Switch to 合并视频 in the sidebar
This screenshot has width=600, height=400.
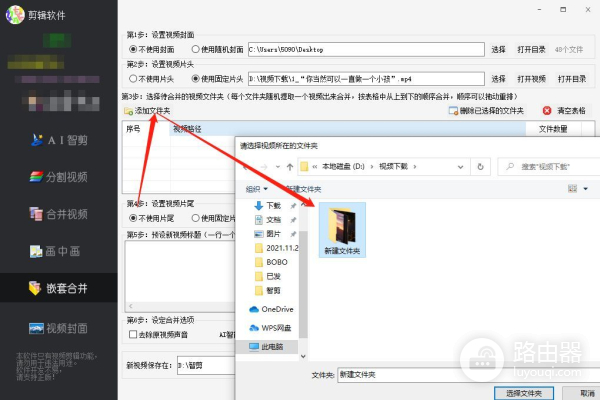click(59, 214)
